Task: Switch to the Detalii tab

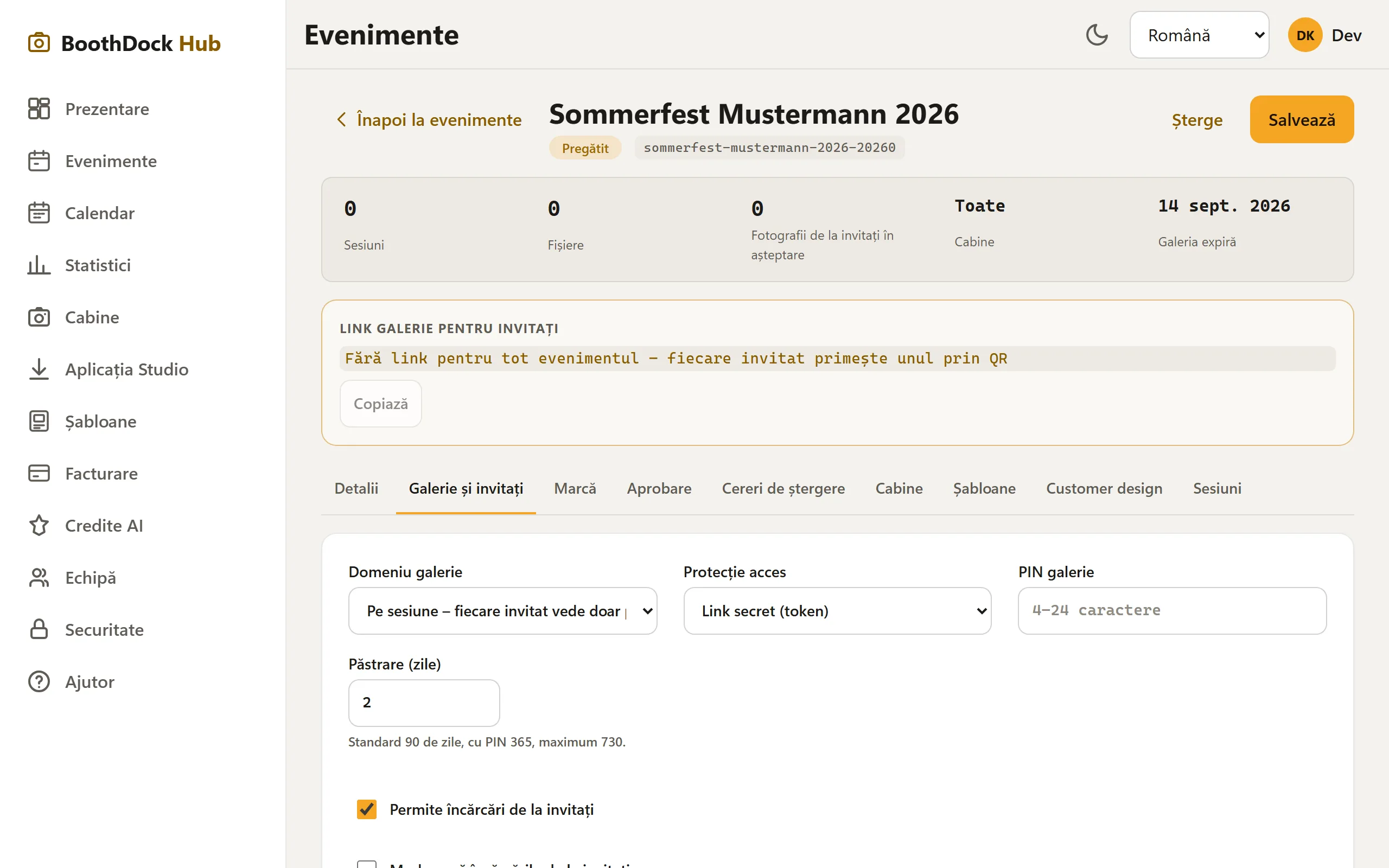Action: tap(356, 489)
